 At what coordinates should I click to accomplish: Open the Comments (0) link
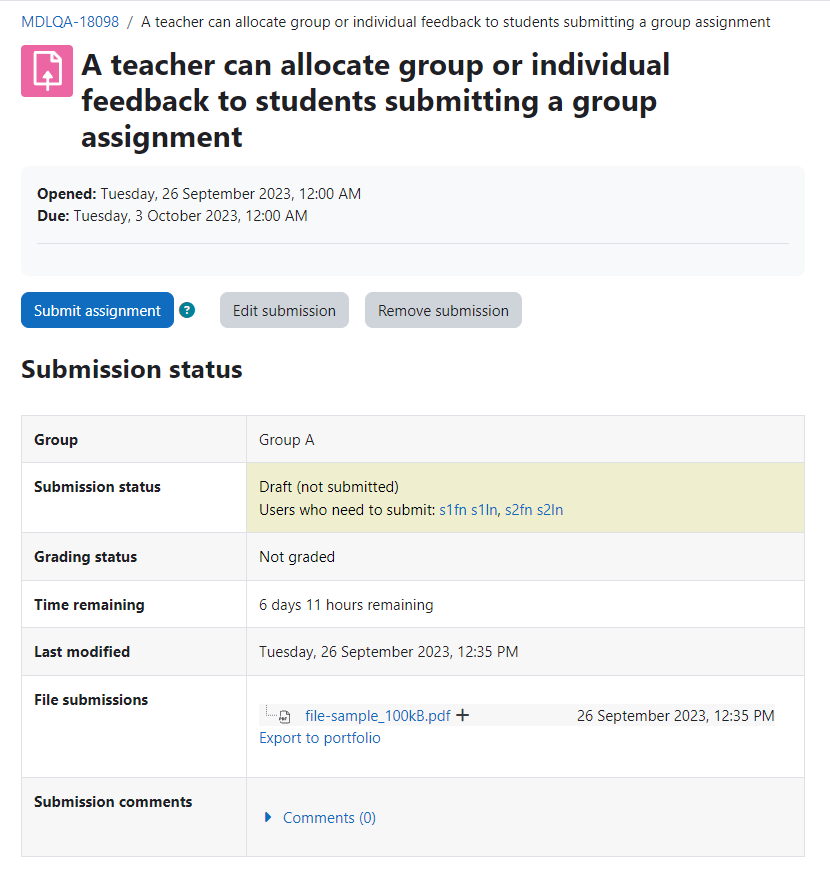329,818
